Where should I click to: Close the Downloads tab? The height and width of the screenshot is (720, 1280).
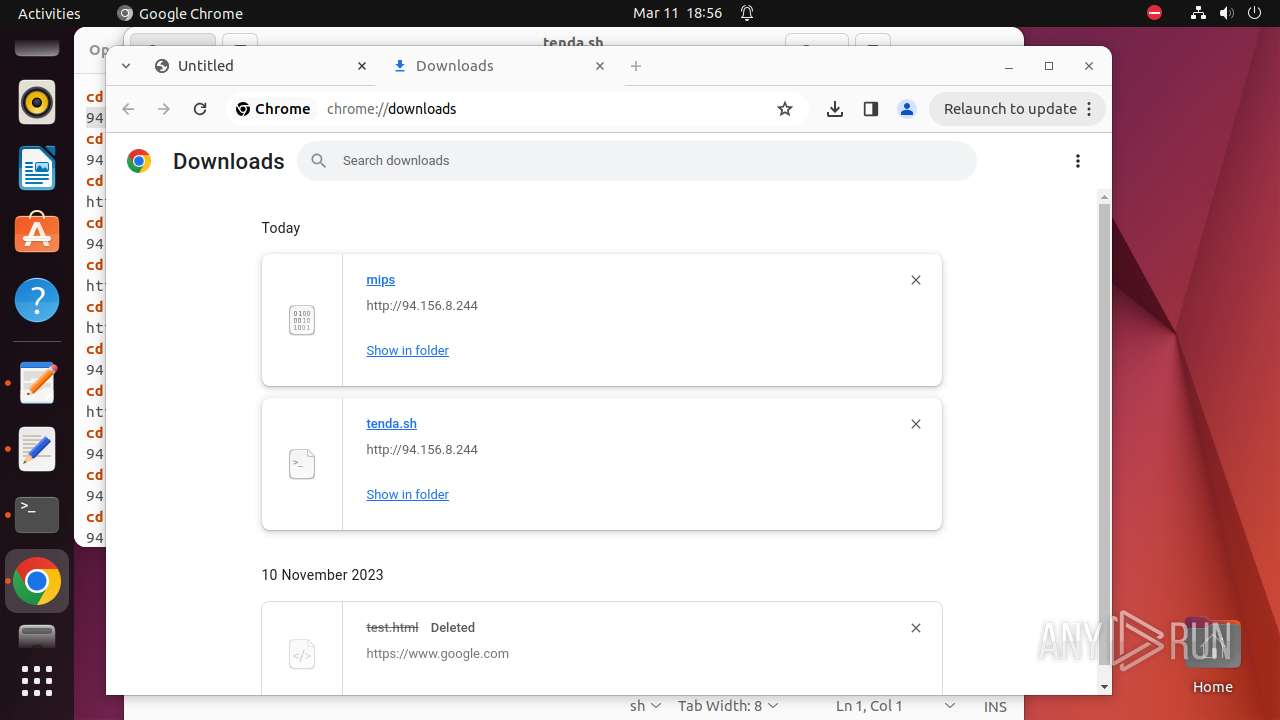click(x=600, y=66)
